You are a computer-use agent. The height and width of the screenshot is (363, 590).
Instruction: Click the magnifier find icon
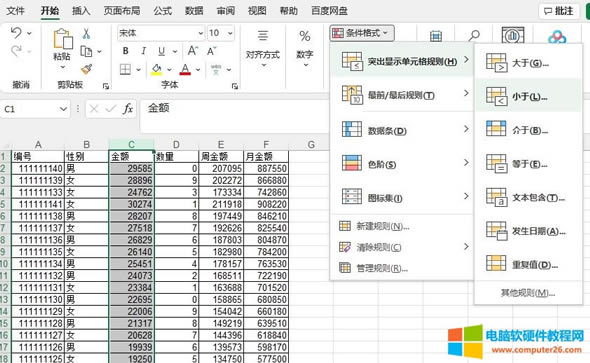coord(474,36)
